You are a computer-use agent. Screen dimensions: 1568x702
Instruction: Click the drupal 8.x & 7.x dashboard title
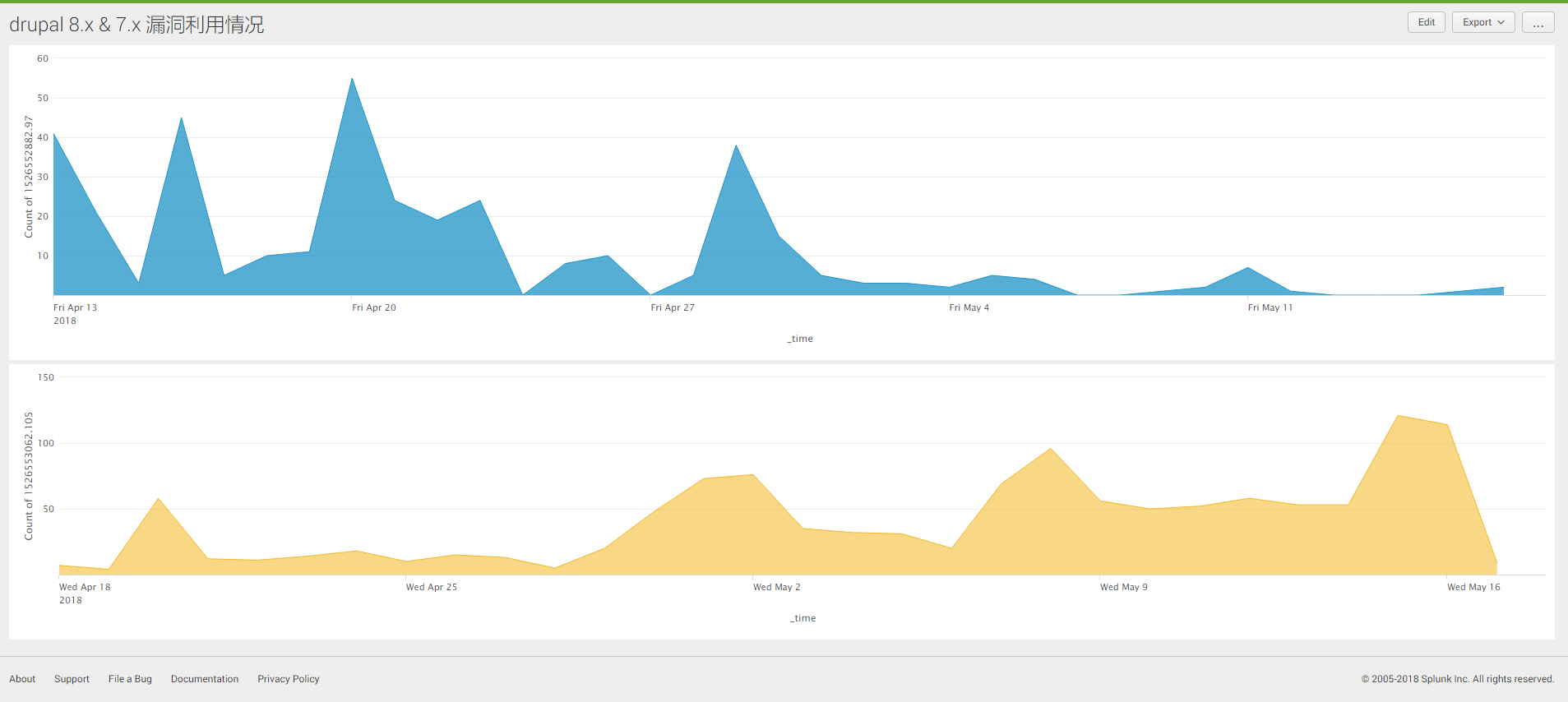pos(136,25)
